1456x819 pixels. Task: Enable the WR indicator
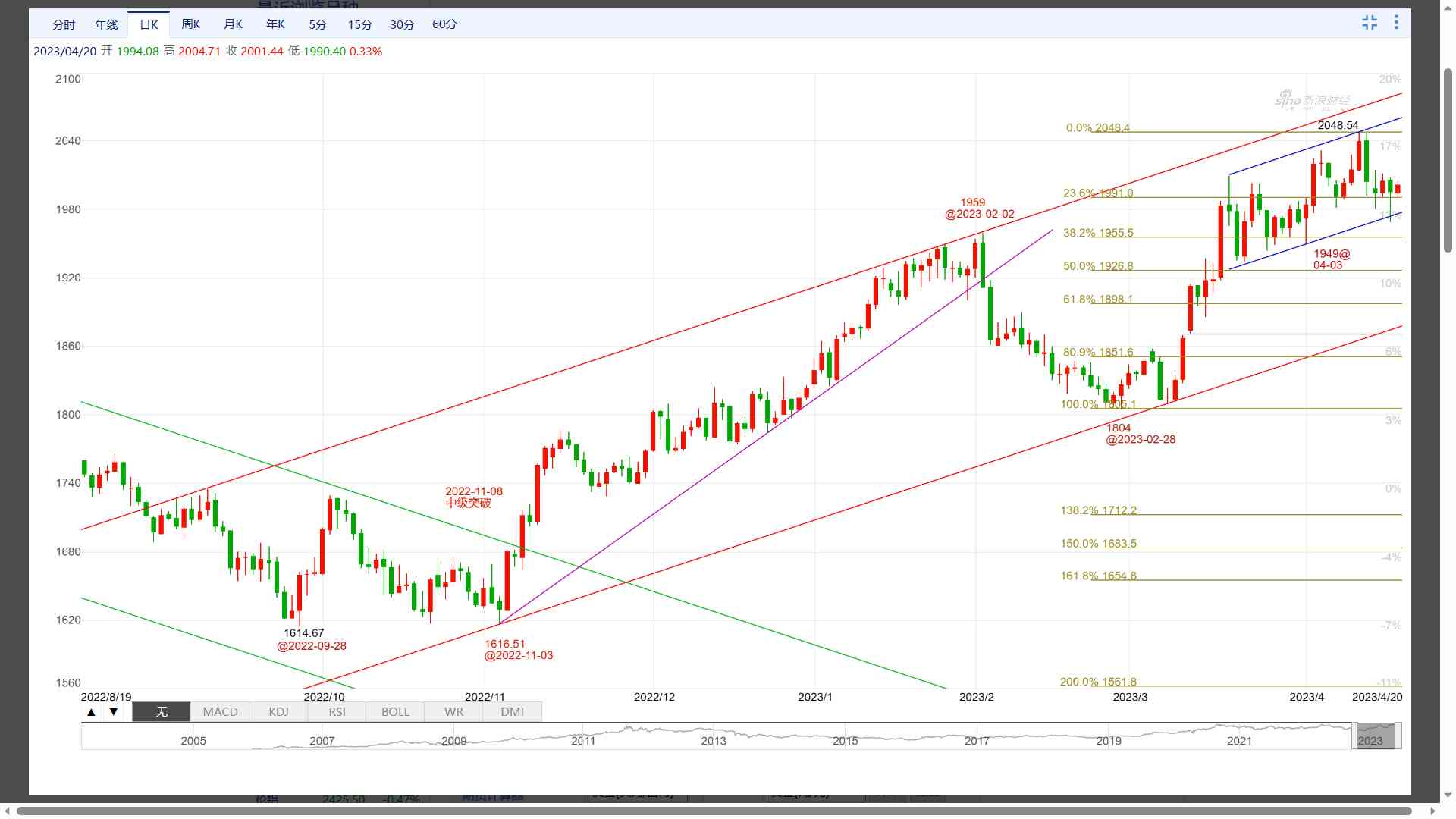tap(454, 712)
